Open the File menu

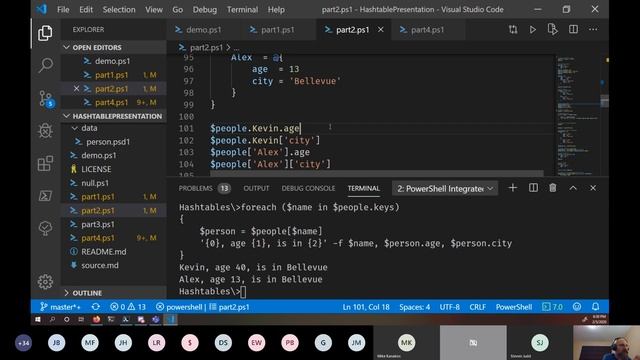[63, 9]
